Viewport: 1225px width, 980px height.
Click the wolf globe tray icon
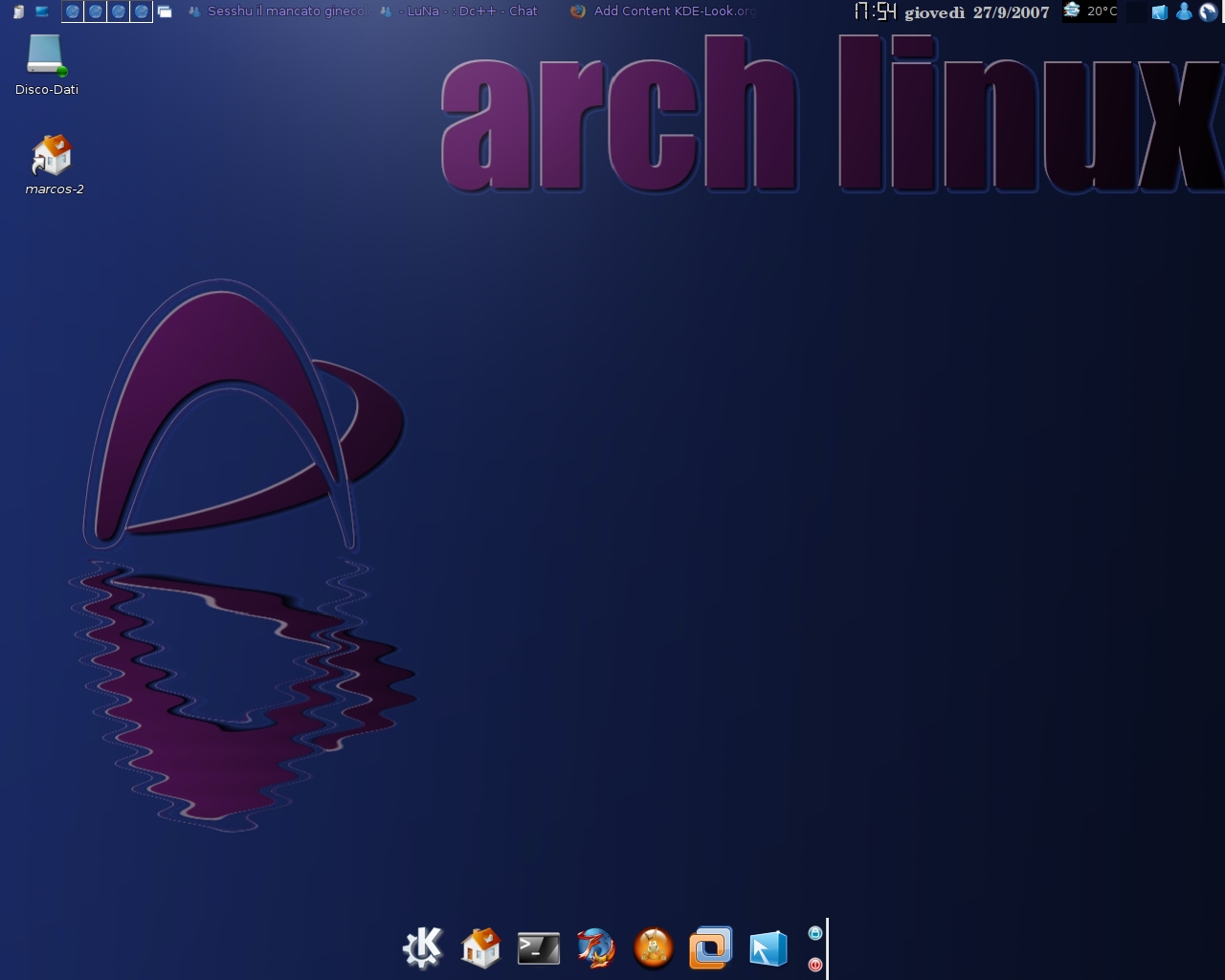1209,12
